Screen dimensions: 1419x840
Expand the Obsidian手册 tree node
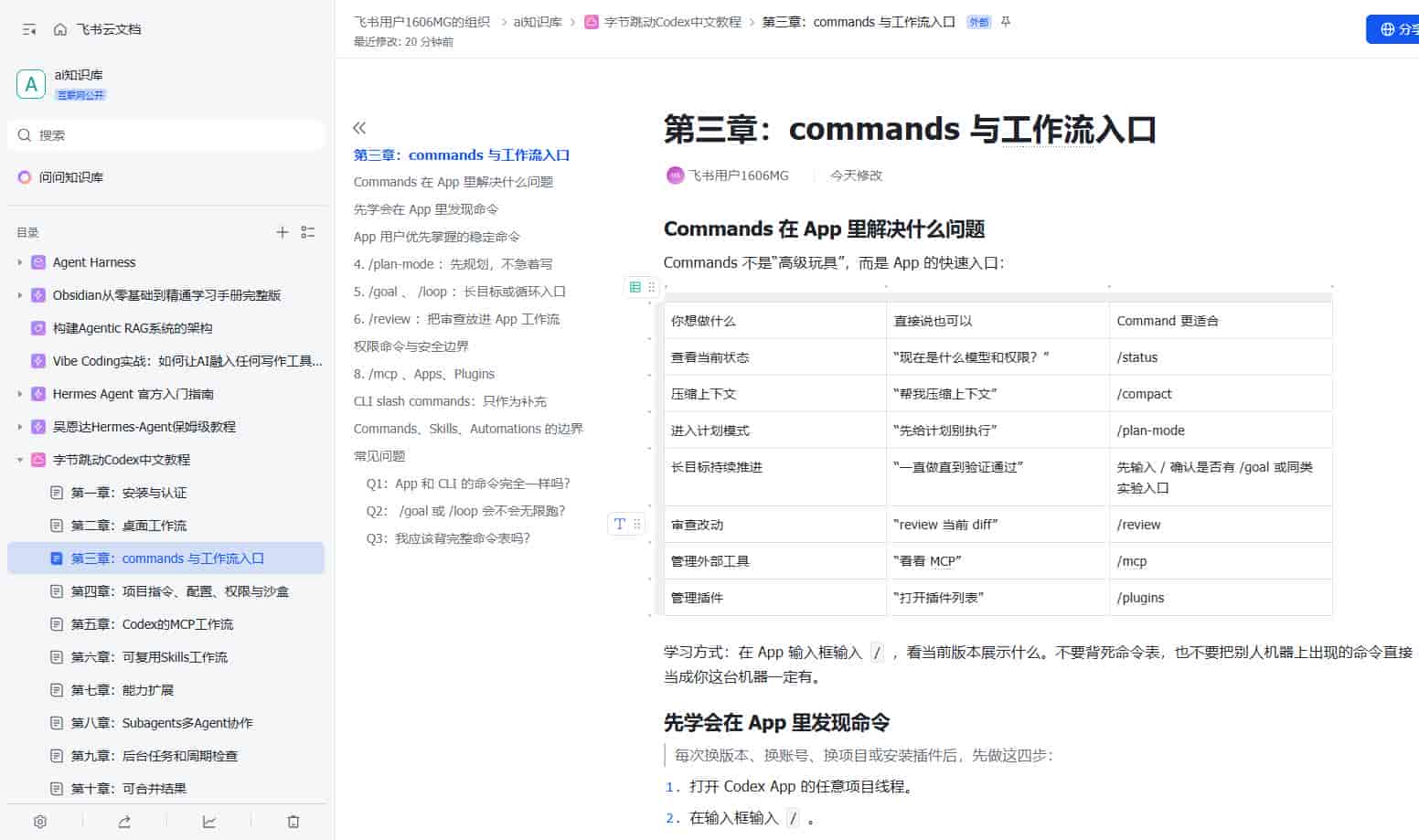pyautogui.click(x=20, y=295)
